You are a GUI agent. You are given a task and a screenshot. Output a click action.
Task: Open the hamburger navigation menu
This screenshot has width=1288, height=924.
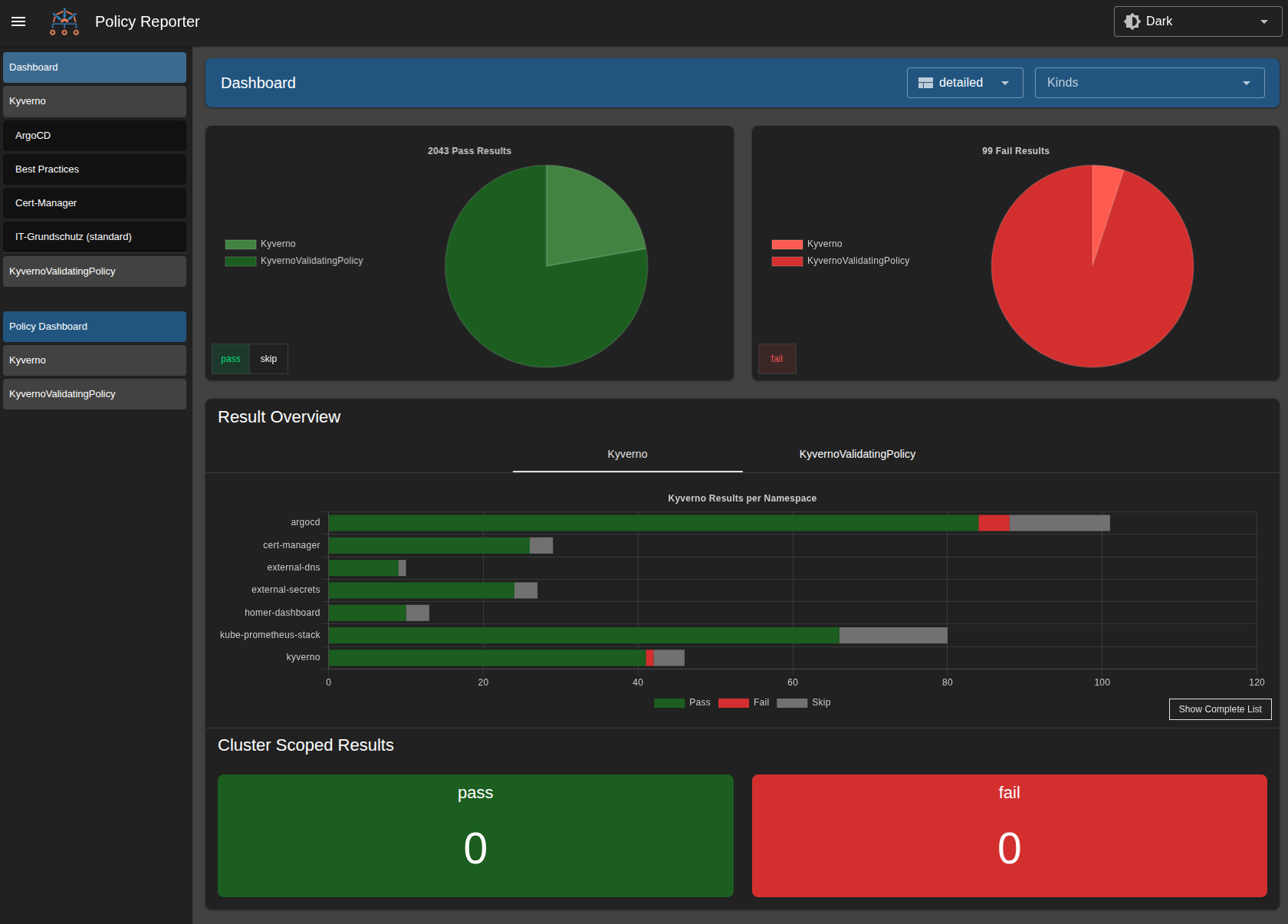coord(18,21)
